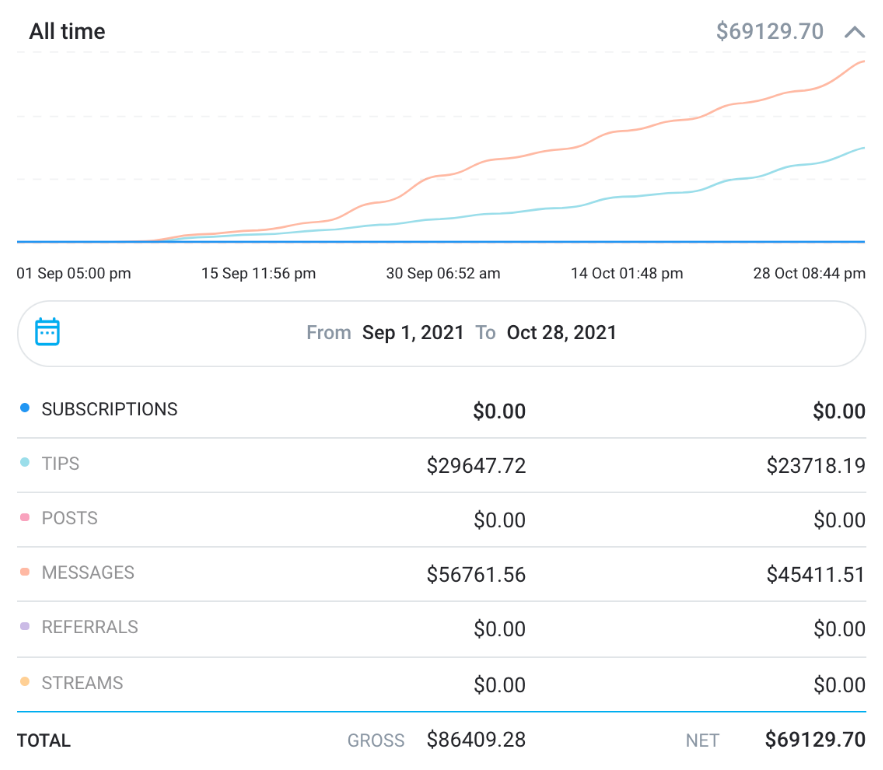The image size is (883, 770).
Task: Toggle the SUBSCRIPTIONS series row
Action: pos(109,409)
